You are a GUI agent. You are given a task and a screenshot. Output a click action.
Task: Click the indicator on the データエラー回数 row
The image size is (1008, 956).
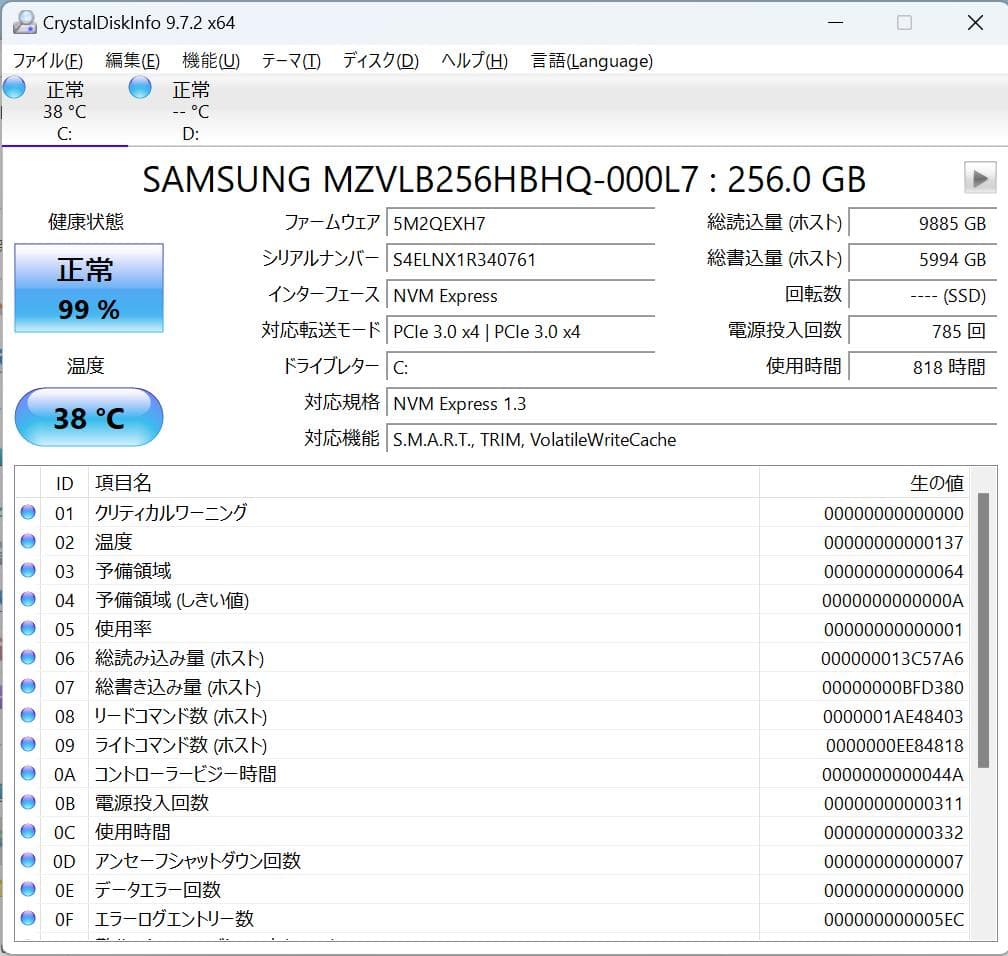click(29, 890)
